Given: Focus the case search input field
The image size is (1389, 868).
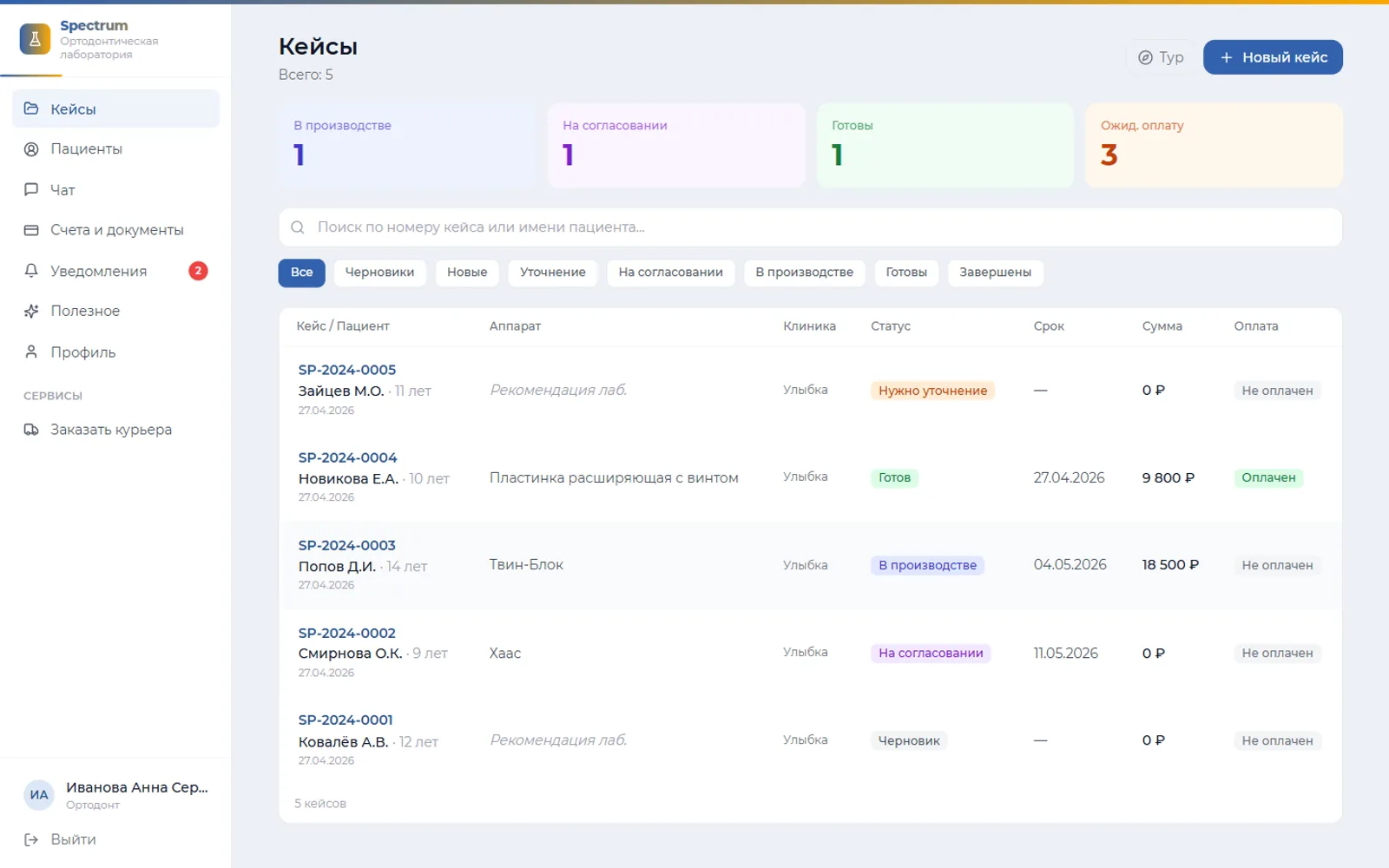Looking at the screenshot, I should 810,227.
